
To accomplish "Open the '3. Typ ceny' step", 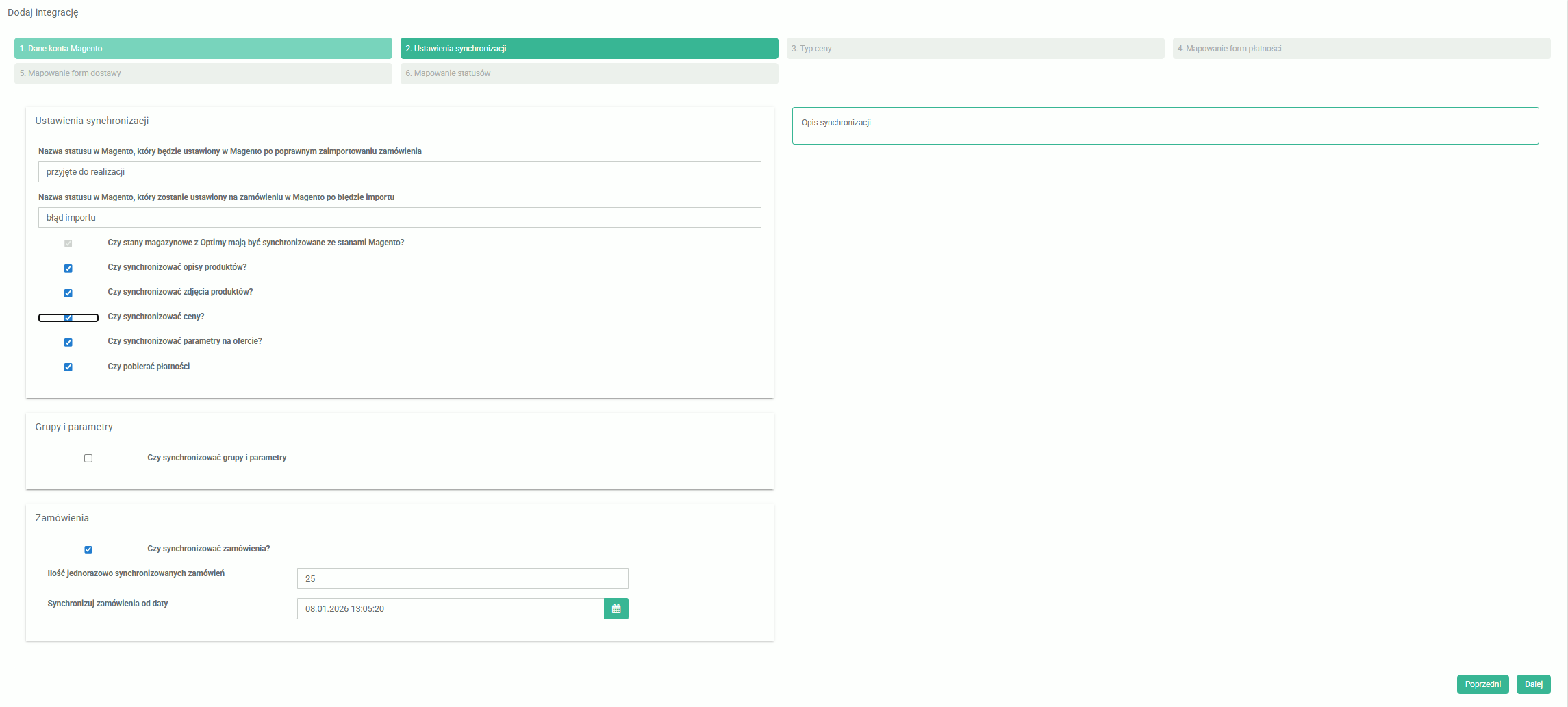I will pos(975,49).
